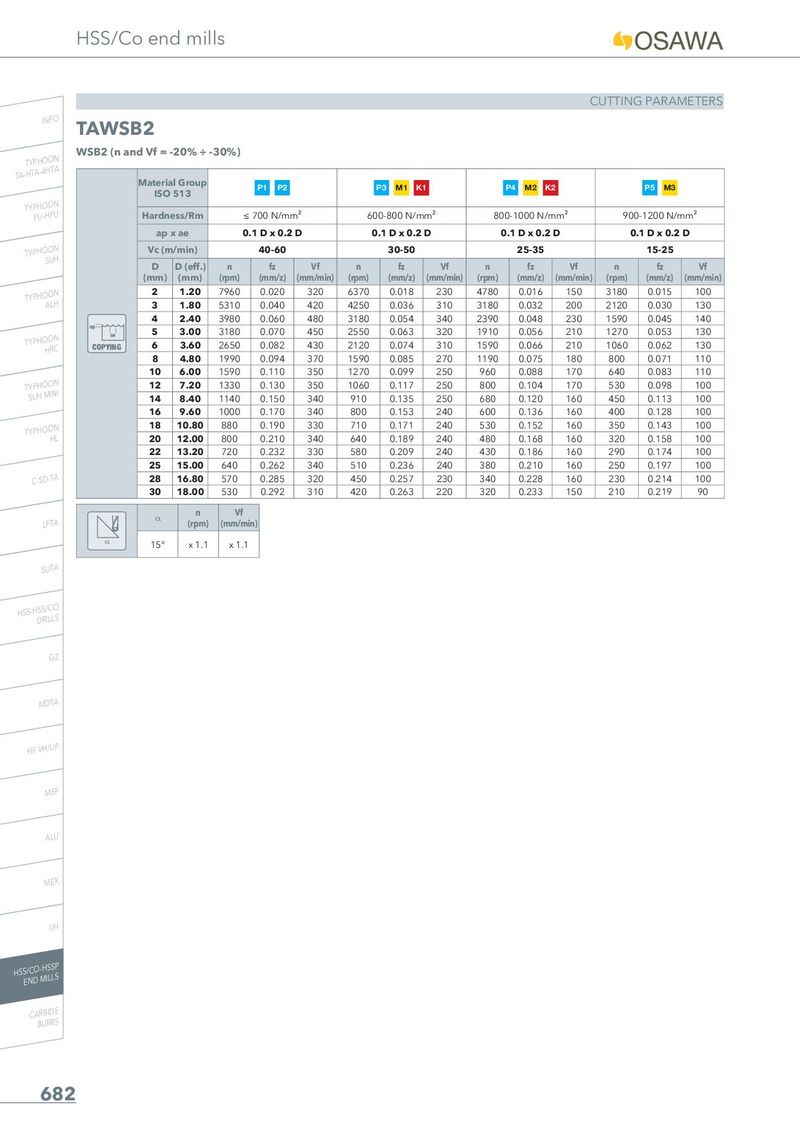Click the '13.20' effective diameter cell
800x1132 pixels.
point(191,452)
